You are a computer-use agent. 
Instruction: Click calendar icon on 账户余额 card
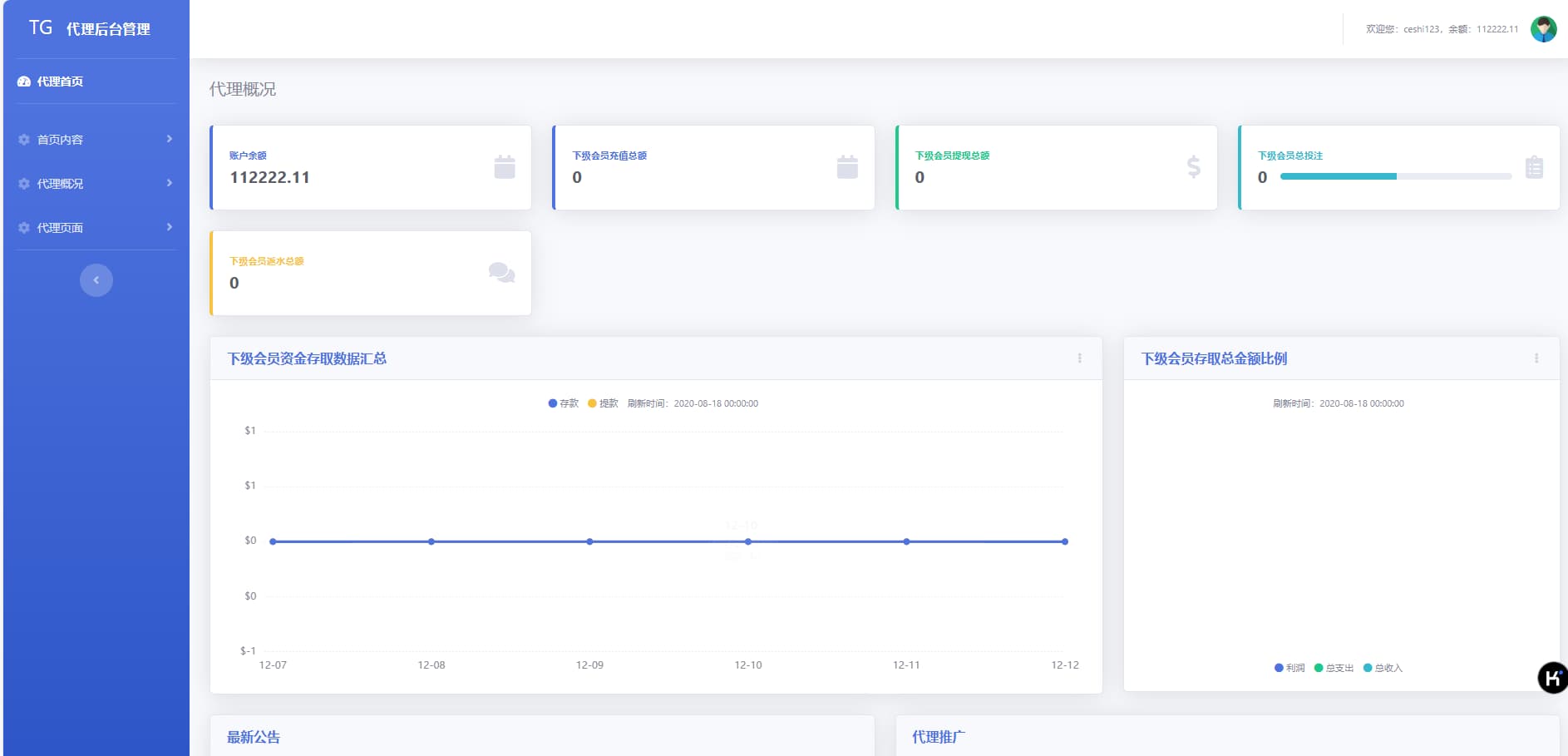(504, 167)
